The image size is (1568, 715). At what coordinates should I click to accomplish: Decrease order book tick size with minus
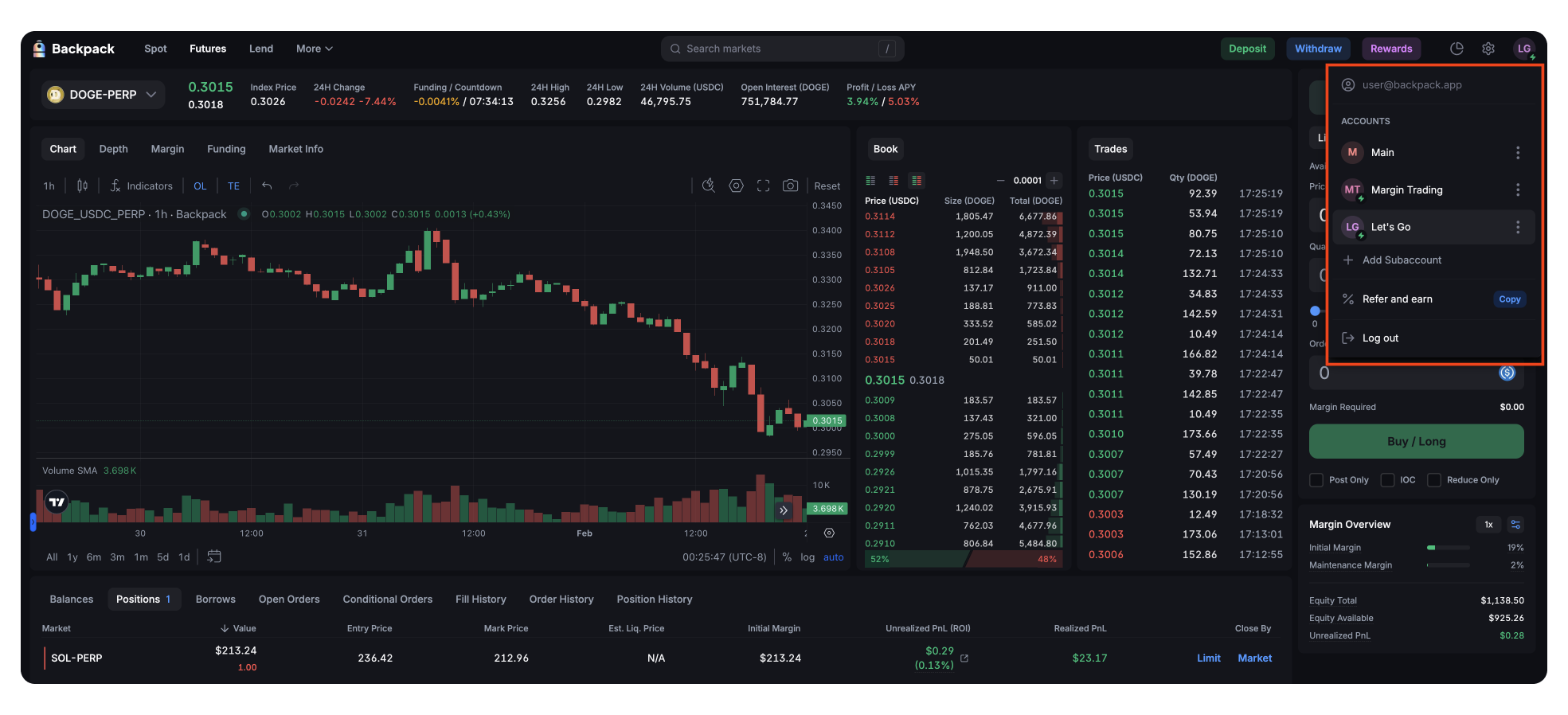1001,181
